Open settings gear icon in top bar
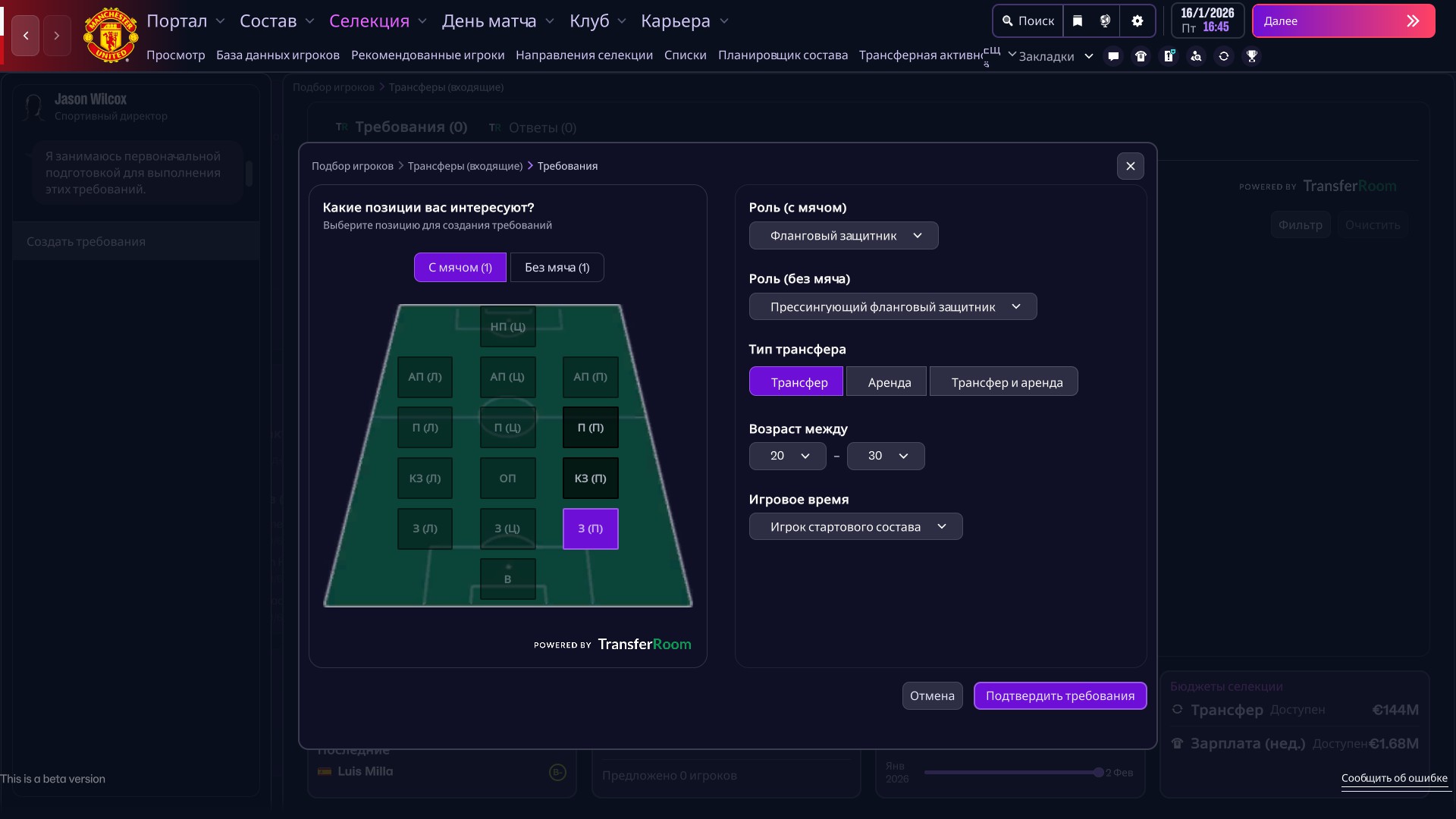Screen dimensions: 1456x819 pos(1137,21)
